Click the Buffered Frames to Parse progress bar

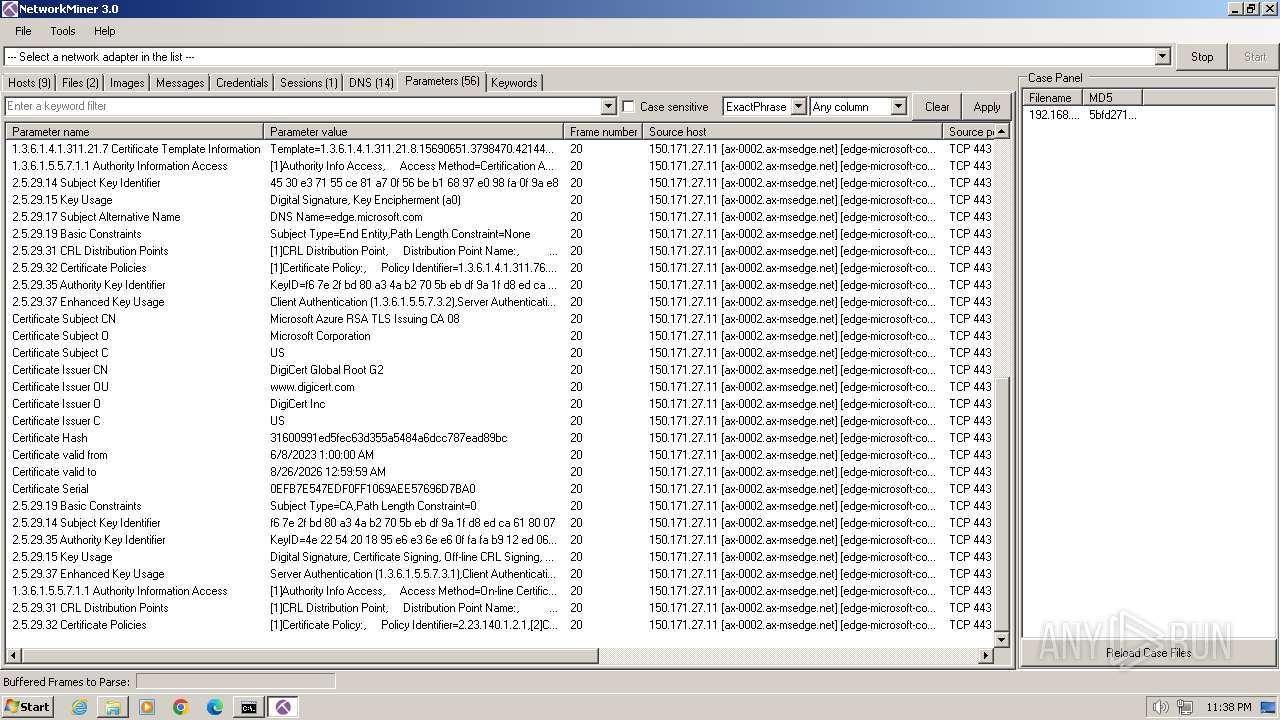tap(235, 681)
